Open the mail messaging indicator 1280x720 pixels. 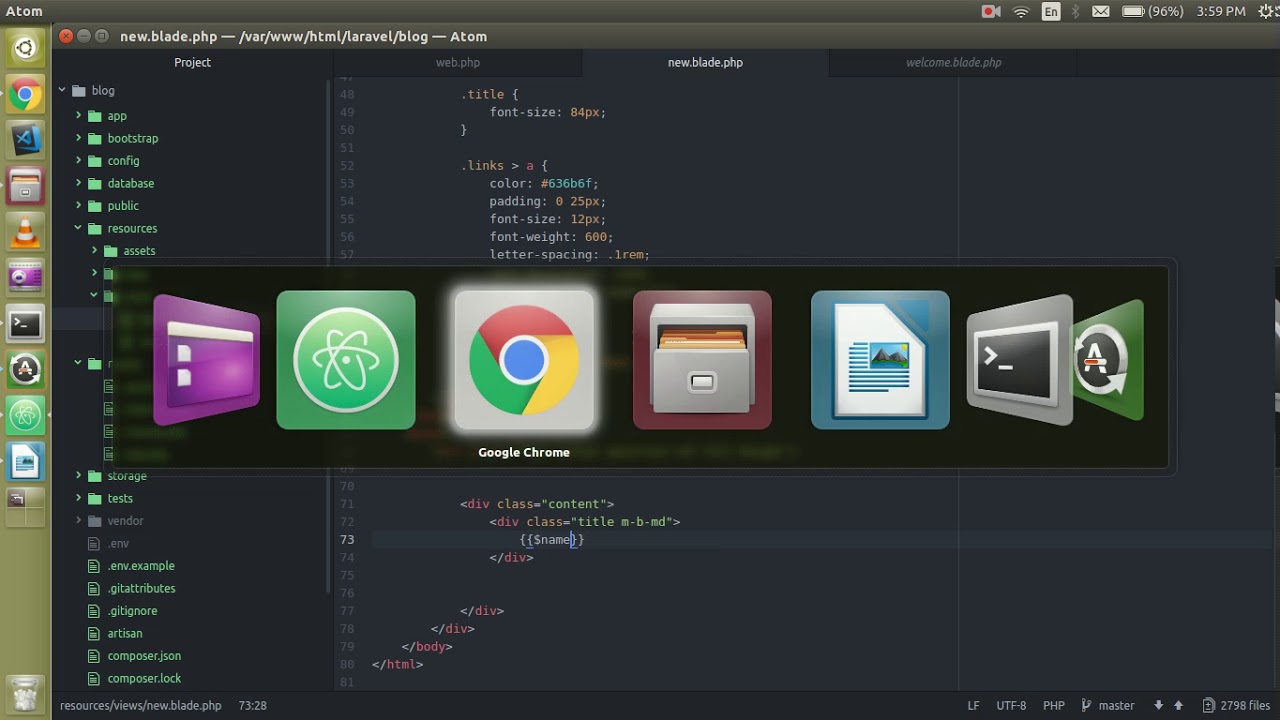tap(1101, 12)
